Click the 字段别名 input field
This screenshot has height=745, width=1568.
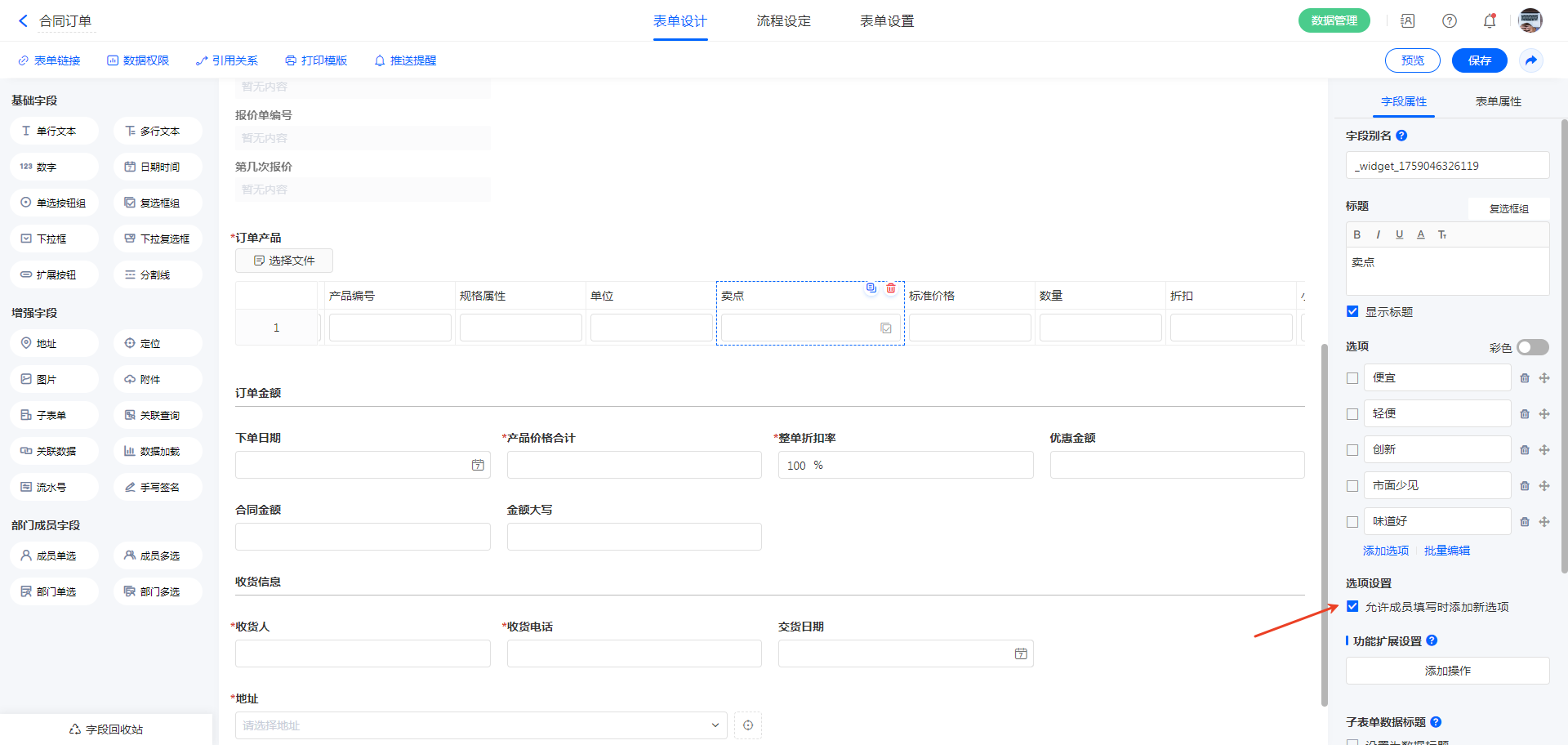pyautogui.click(x=1447, y=166)
